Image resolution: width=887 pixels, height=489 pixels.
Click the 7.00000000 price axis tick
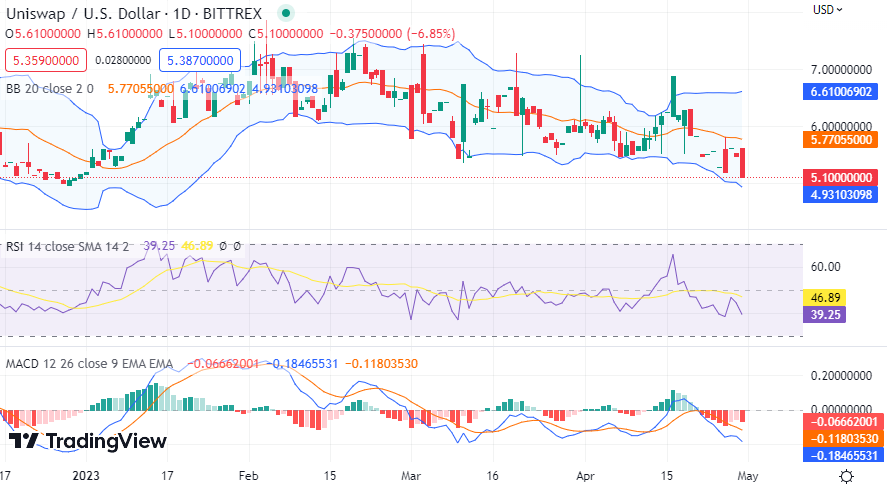[841, 70]
